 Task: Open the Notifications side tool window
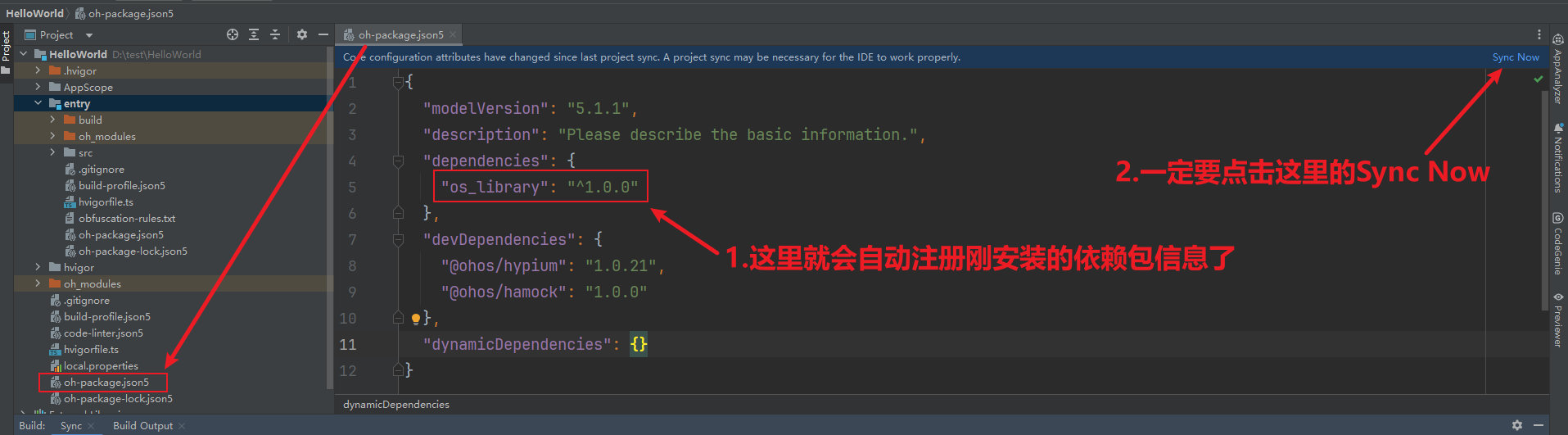[1558, 158]
